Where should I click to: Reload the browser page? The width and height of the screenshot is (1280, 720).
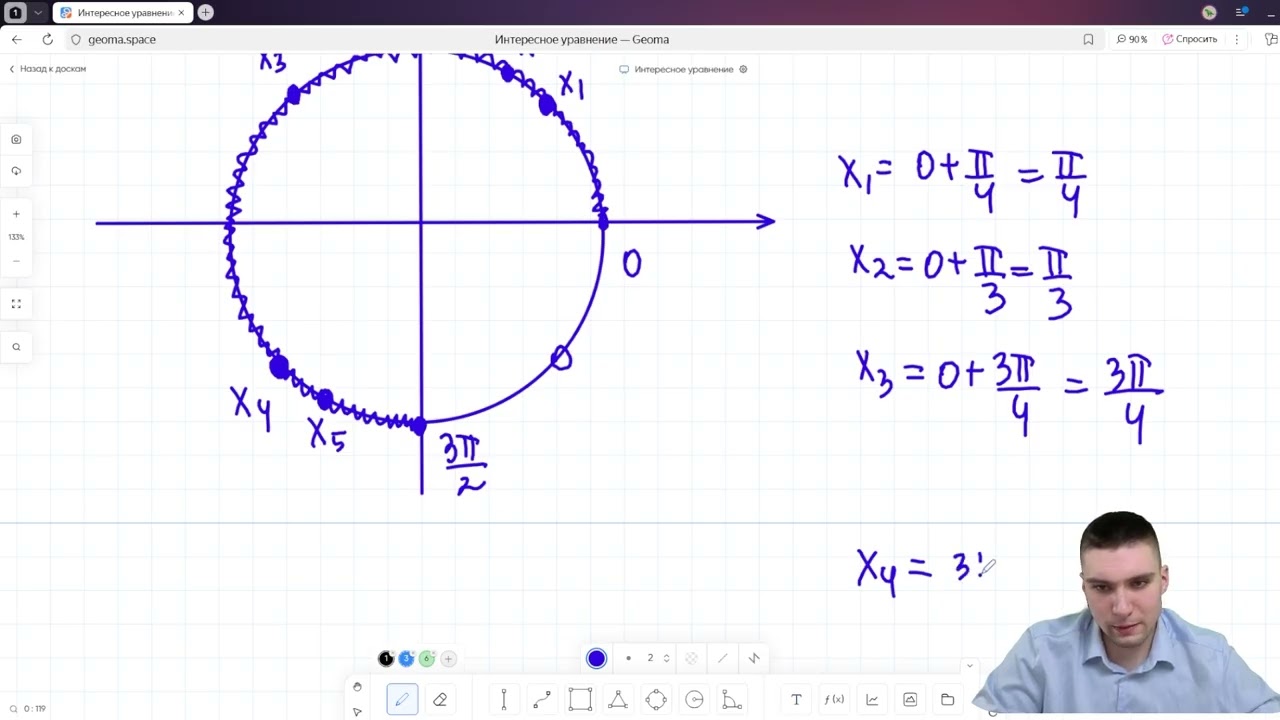click(x=47, y=39)
